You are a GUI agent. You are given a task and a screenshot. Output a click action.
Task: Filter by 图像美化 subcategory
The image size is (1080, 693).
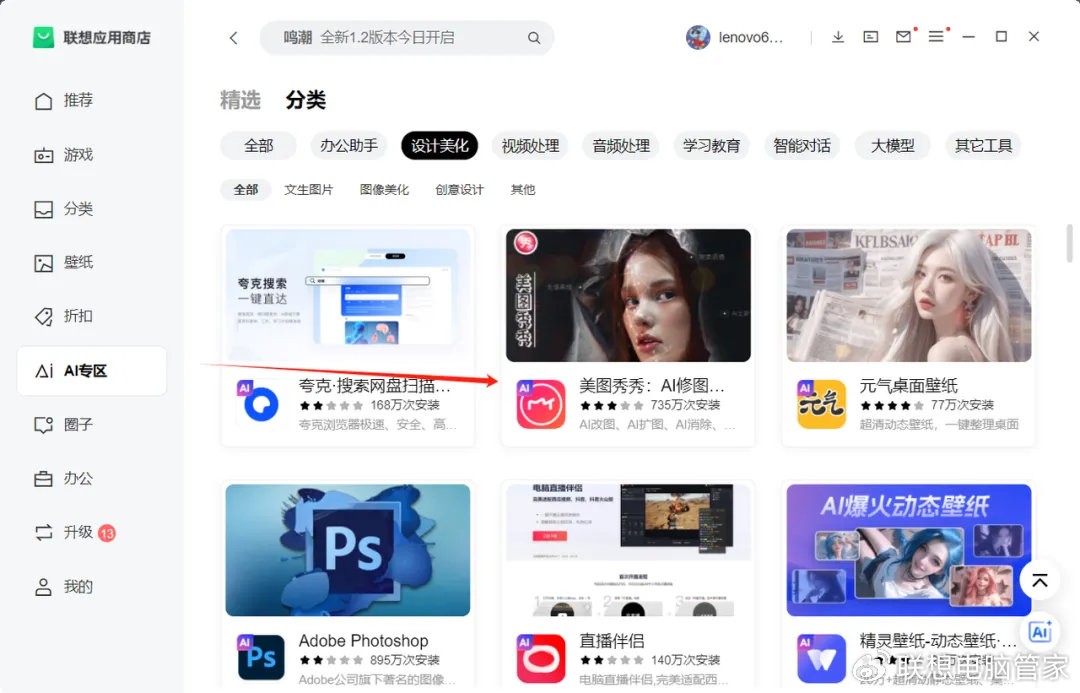pos(384,189)
